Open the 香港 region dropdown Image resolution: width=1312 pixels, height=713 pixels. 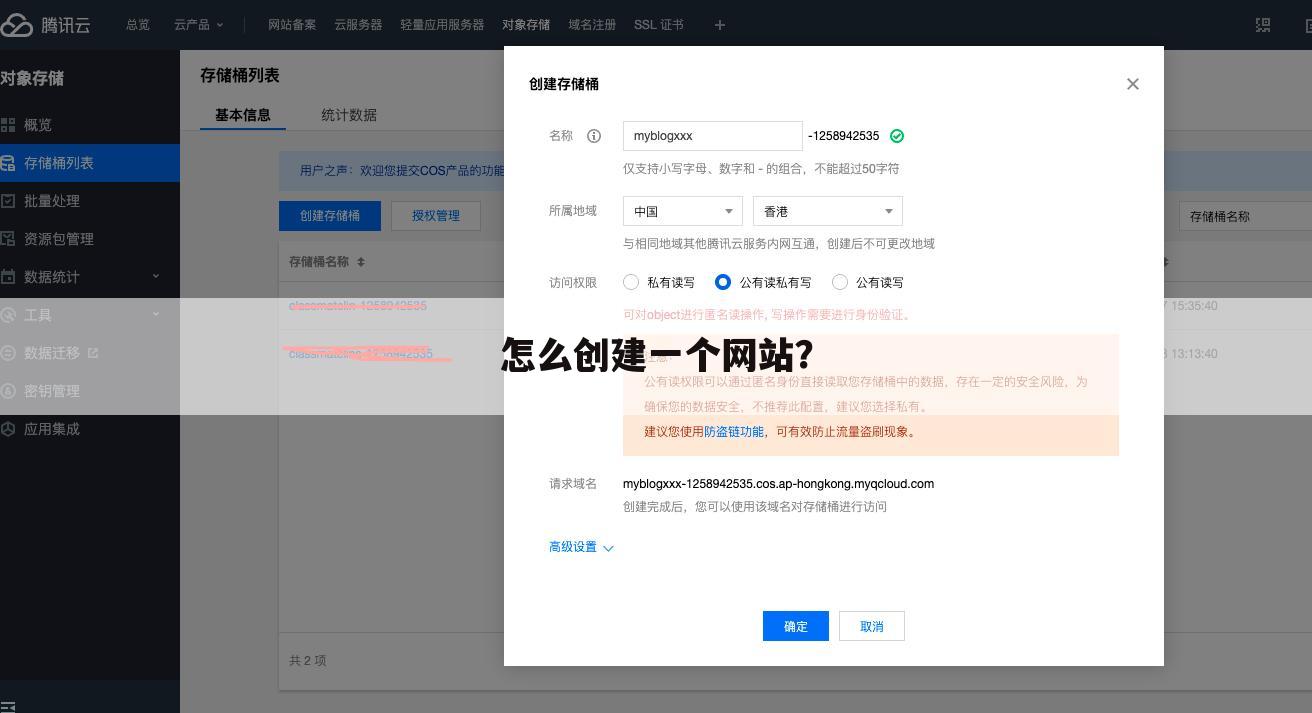[x=828, y=211]
